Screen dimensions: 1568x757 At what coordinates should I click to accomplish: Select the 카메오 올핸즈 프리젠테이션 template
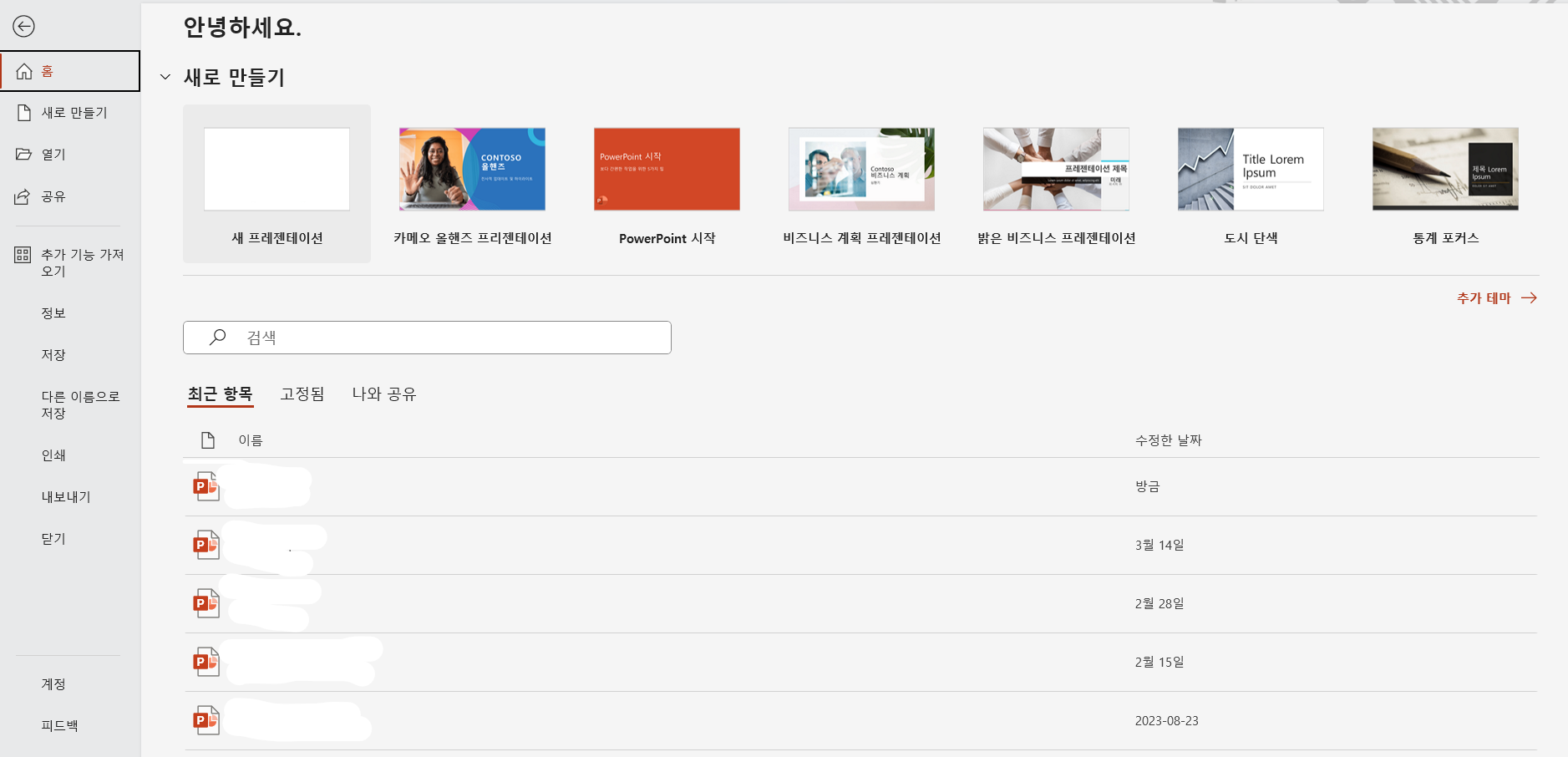click(472, 184)
